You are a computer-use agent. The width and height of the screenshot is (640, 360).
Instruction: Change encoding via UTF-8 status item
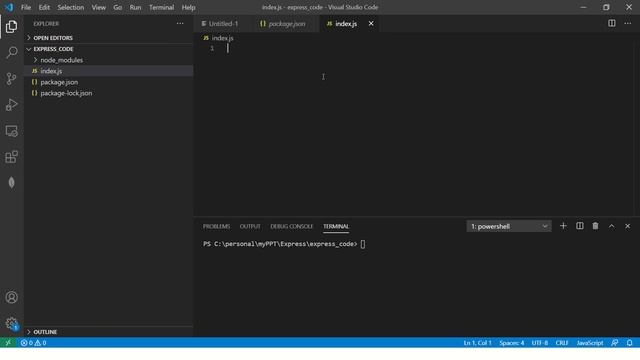[x=540, y=343]
